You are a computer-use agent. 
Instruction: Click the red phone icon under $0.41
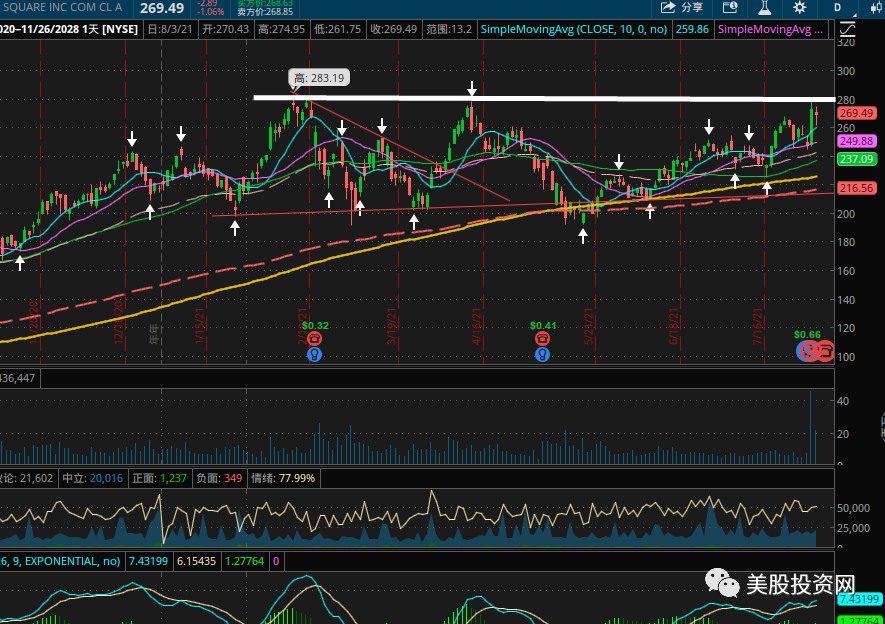542,338
